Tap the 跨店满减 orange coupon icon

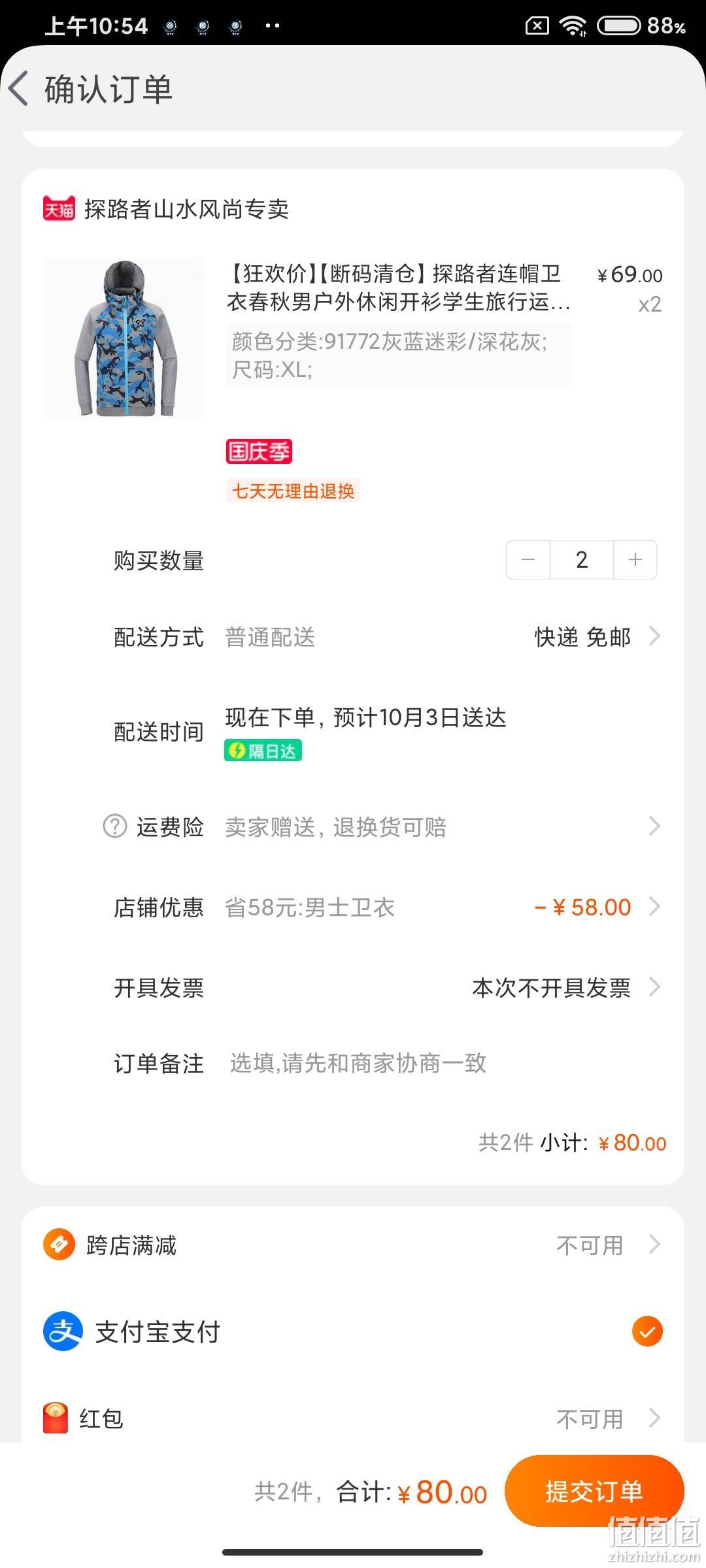59,1245
